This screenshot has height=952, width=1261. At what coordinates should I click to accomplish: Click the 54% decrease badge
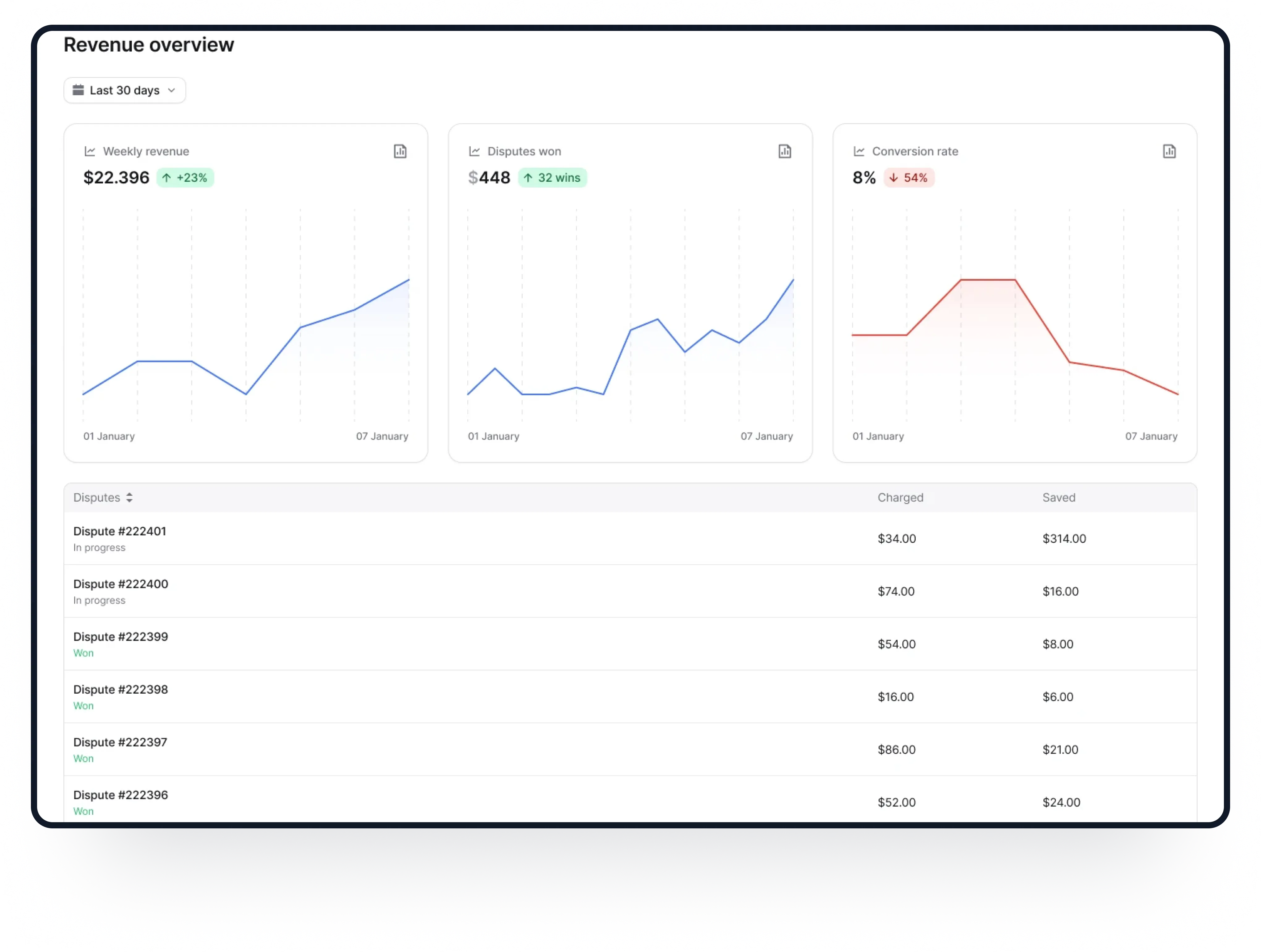[x=909, y=178]
